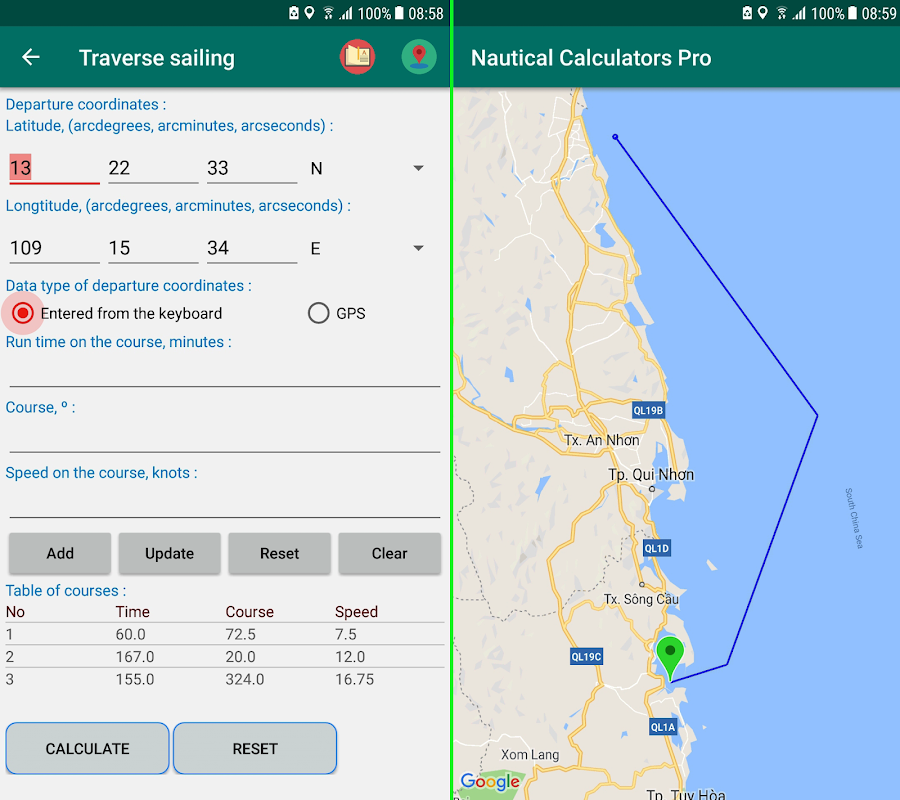Focus the latitude seconds field 33
Screen dimensions: 900x800
click(x=252, y=168)
